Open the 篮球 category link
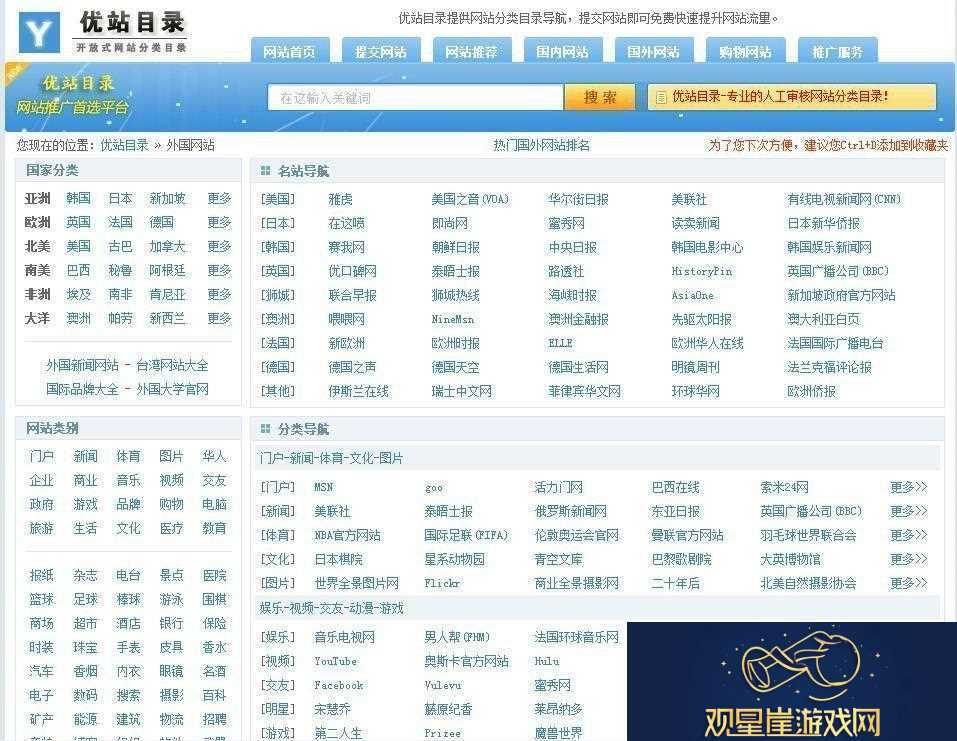Image resolution: width=957 pixels, height=741 pixels. (x=42, y=599)
